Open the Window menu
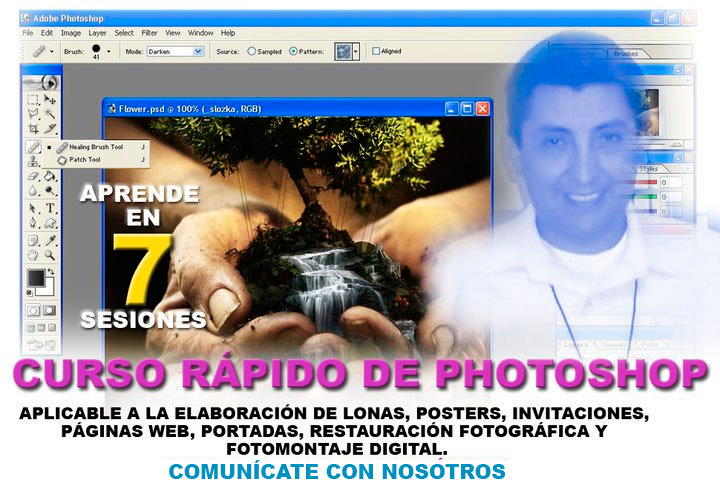This screenshot has height=483, width=720. tap(200, 33)
